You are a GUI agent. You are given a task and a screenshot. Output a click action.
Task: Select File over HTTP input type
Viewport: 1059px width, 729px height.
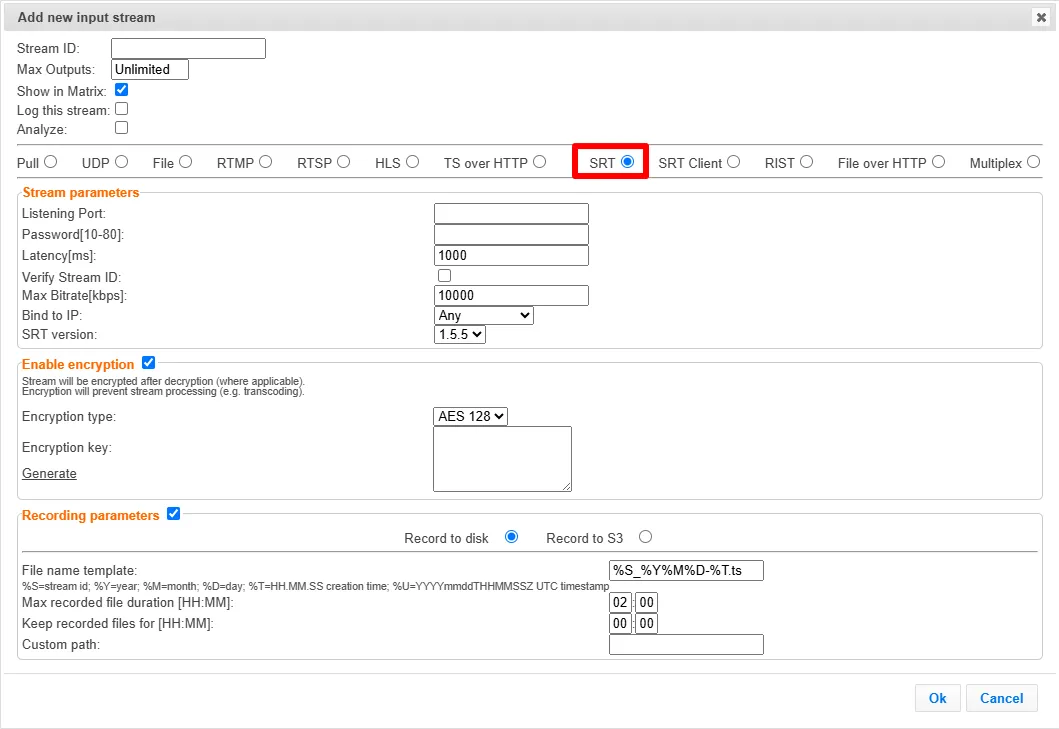(x=939, y=162)
